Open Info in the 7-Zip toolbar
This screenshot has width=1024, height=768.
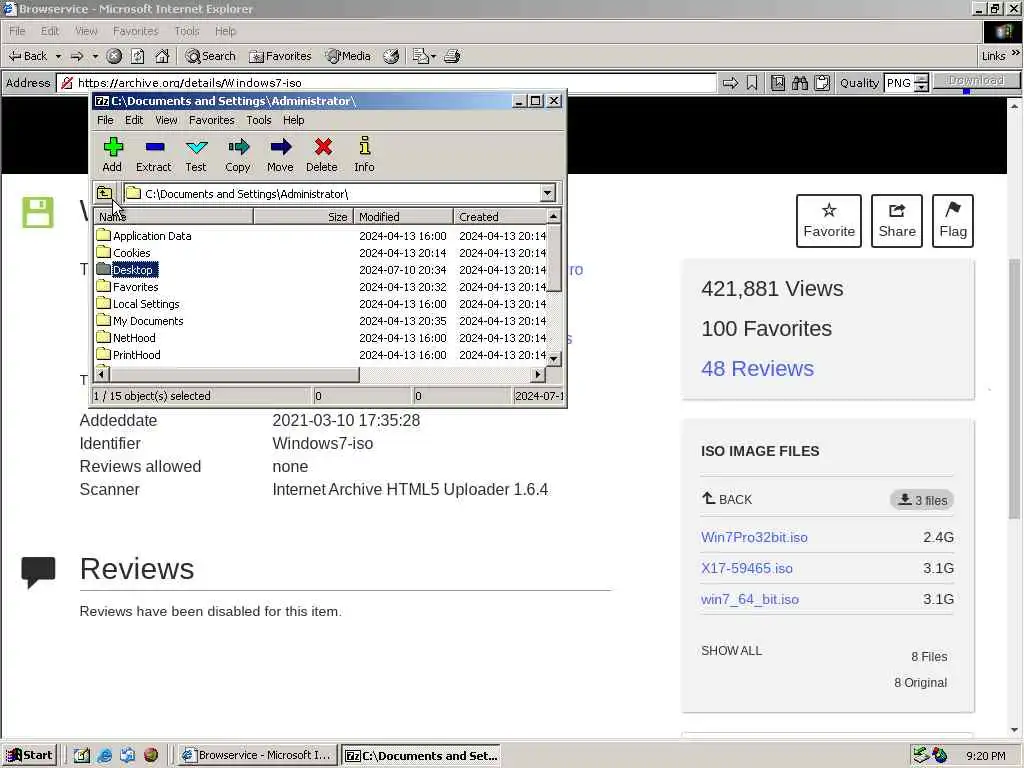(364, 155)
